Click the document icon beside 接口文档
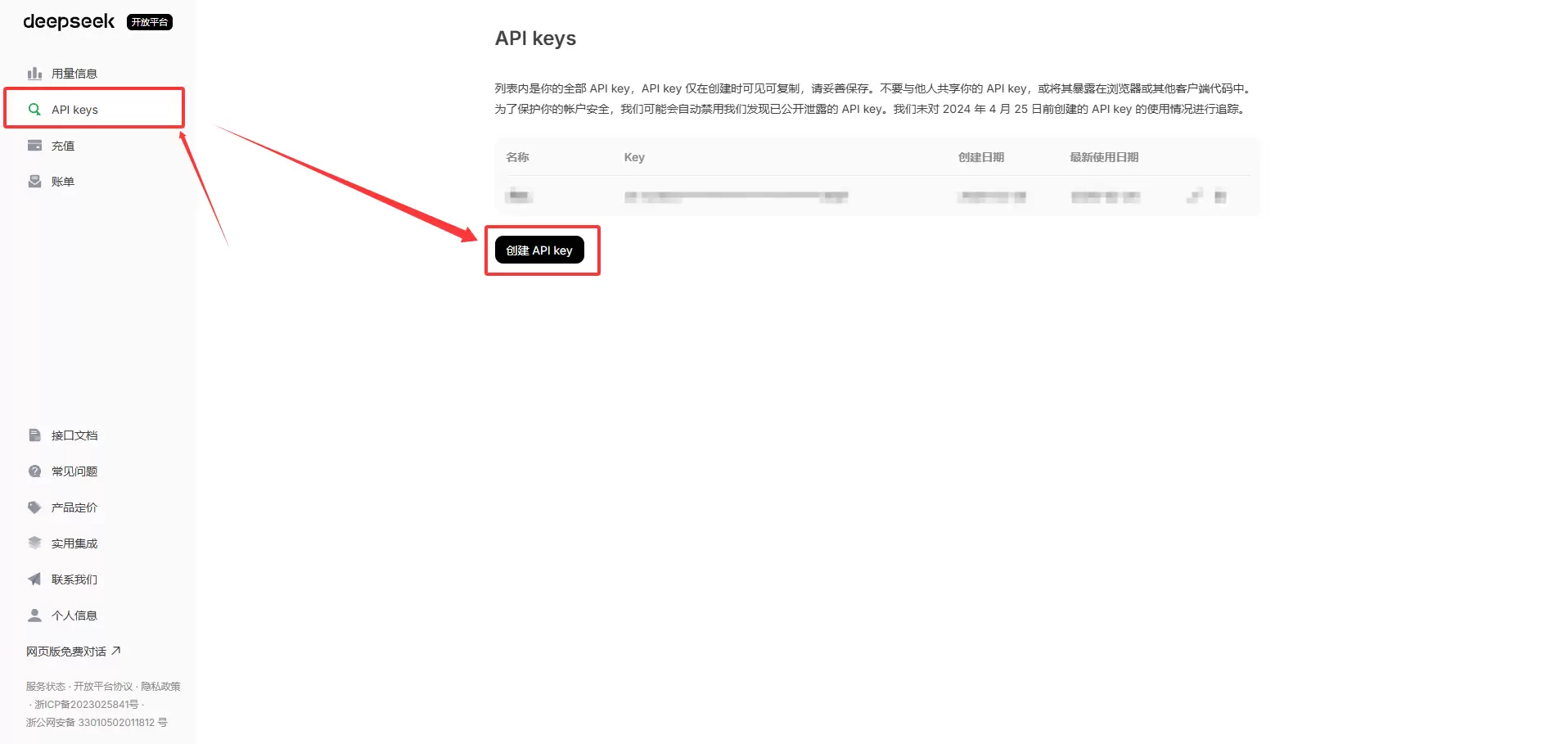Viewport: 1568px width, 744px height. pyautogui.click(x=34, y=435)
